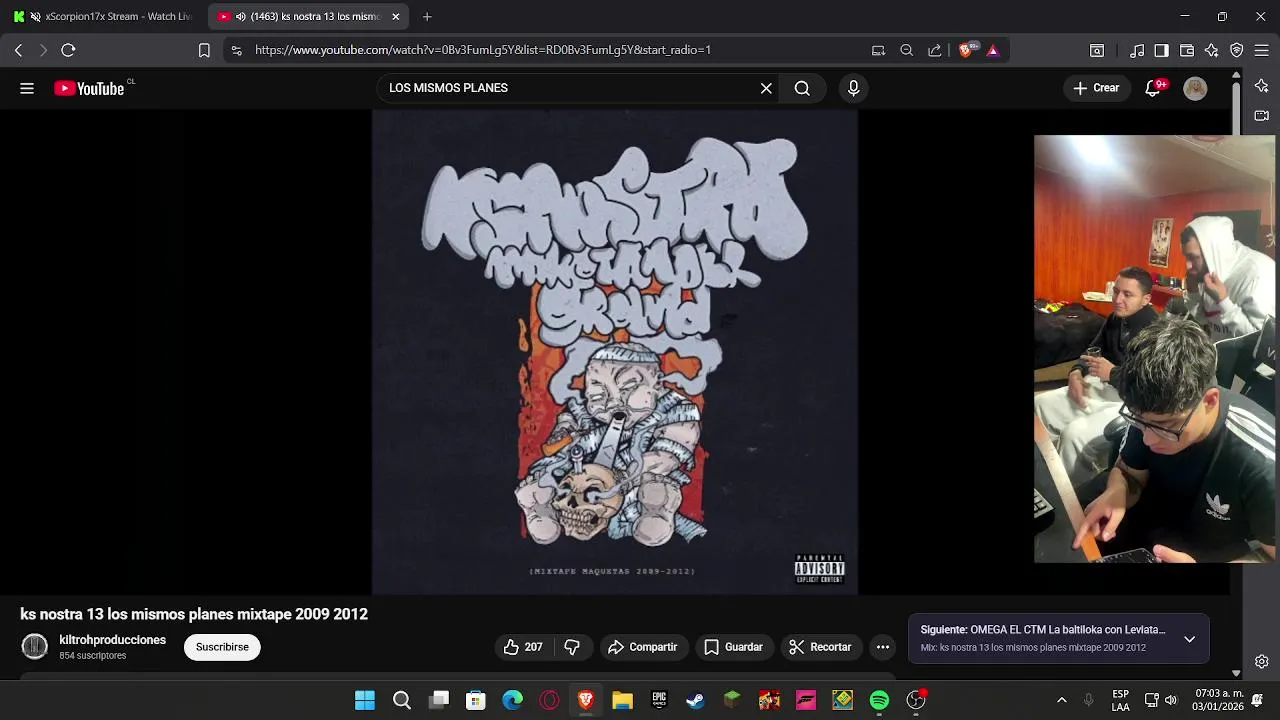Image resolution: width=1280 pixels, height=720 pixels.
Task: Clear the search box text
Action: (x=766, y=88)
